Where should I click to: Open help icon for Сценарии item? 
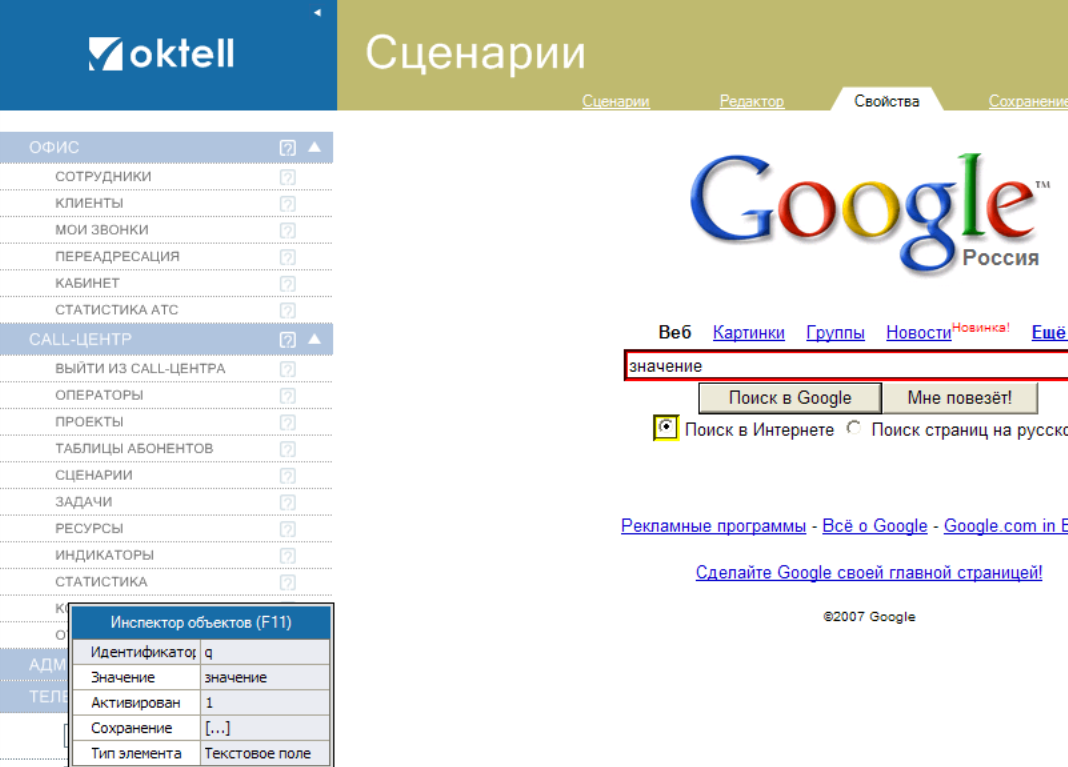[x=288, y=476]
